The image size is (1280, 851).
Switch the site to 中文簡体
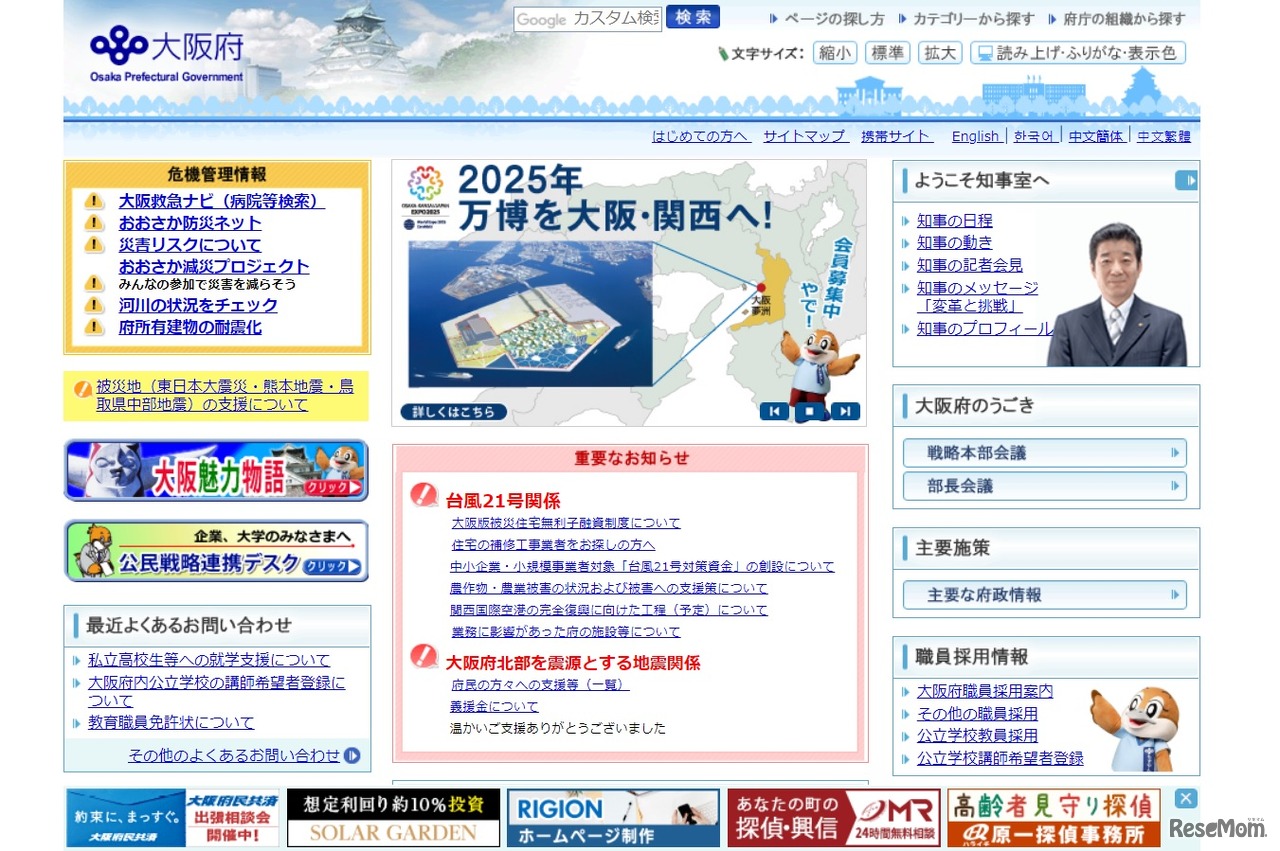[1096, 136]
